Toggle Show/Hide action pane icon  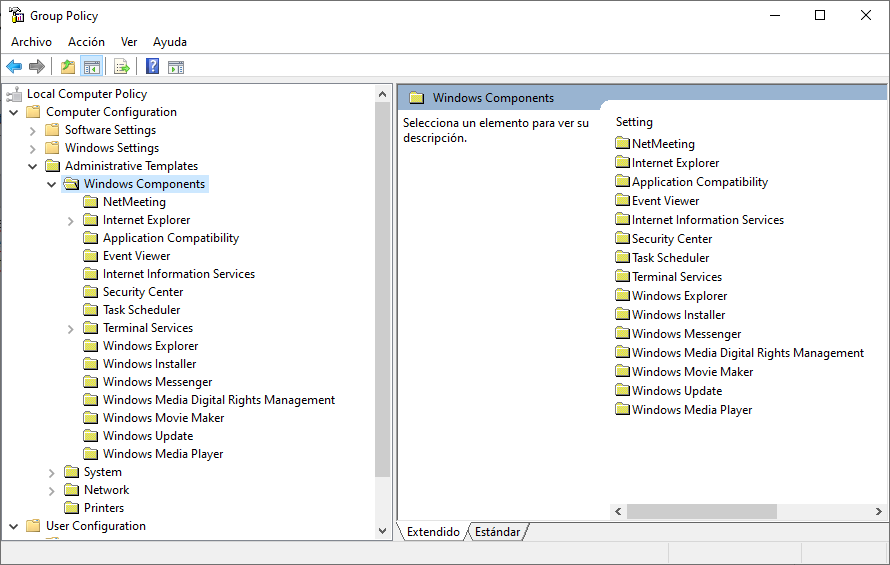[176, 67]
